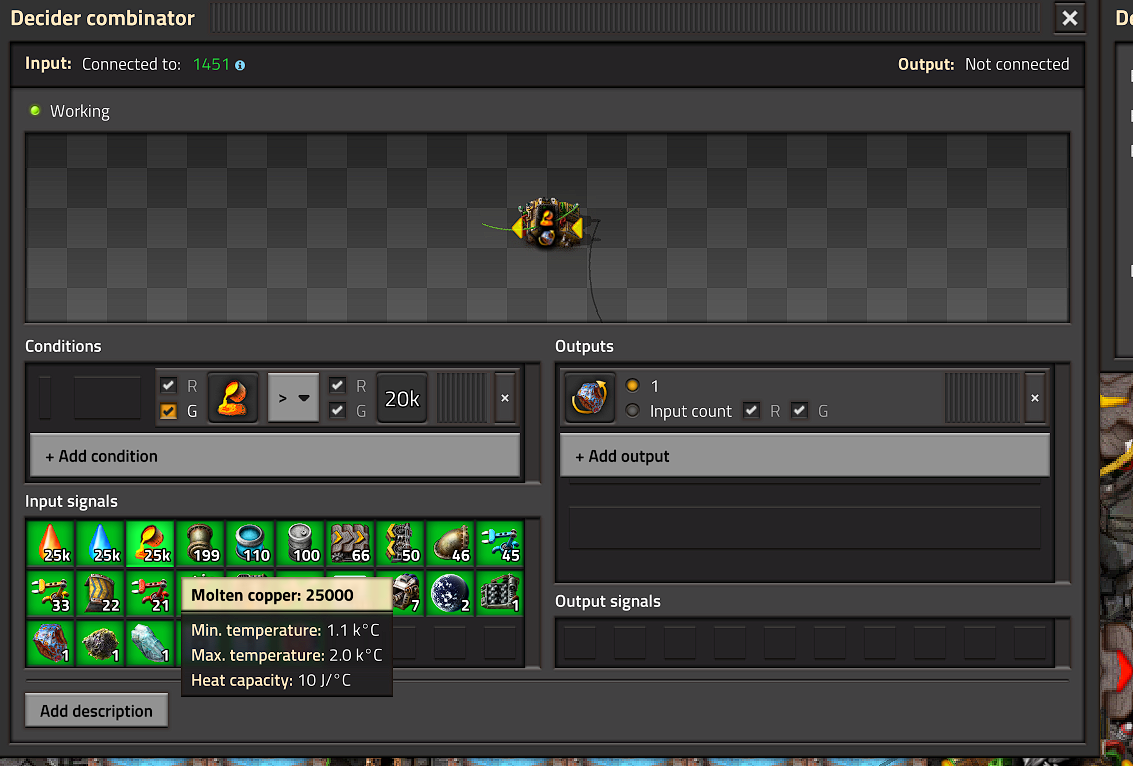The height and width of the screenshot is (766, 1133).
Task: Select the transport belt signal showing 66
Action: 350,543
